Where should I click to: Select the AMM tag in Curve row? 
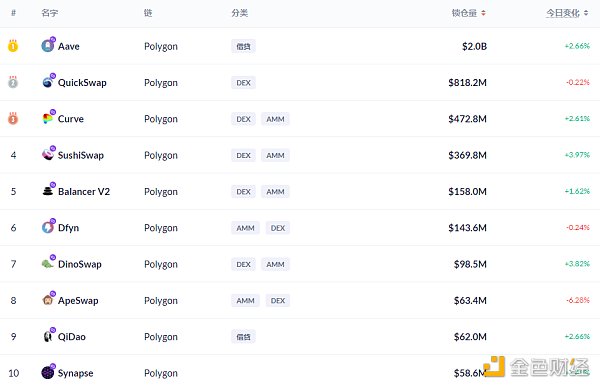(x=275, y=119)
